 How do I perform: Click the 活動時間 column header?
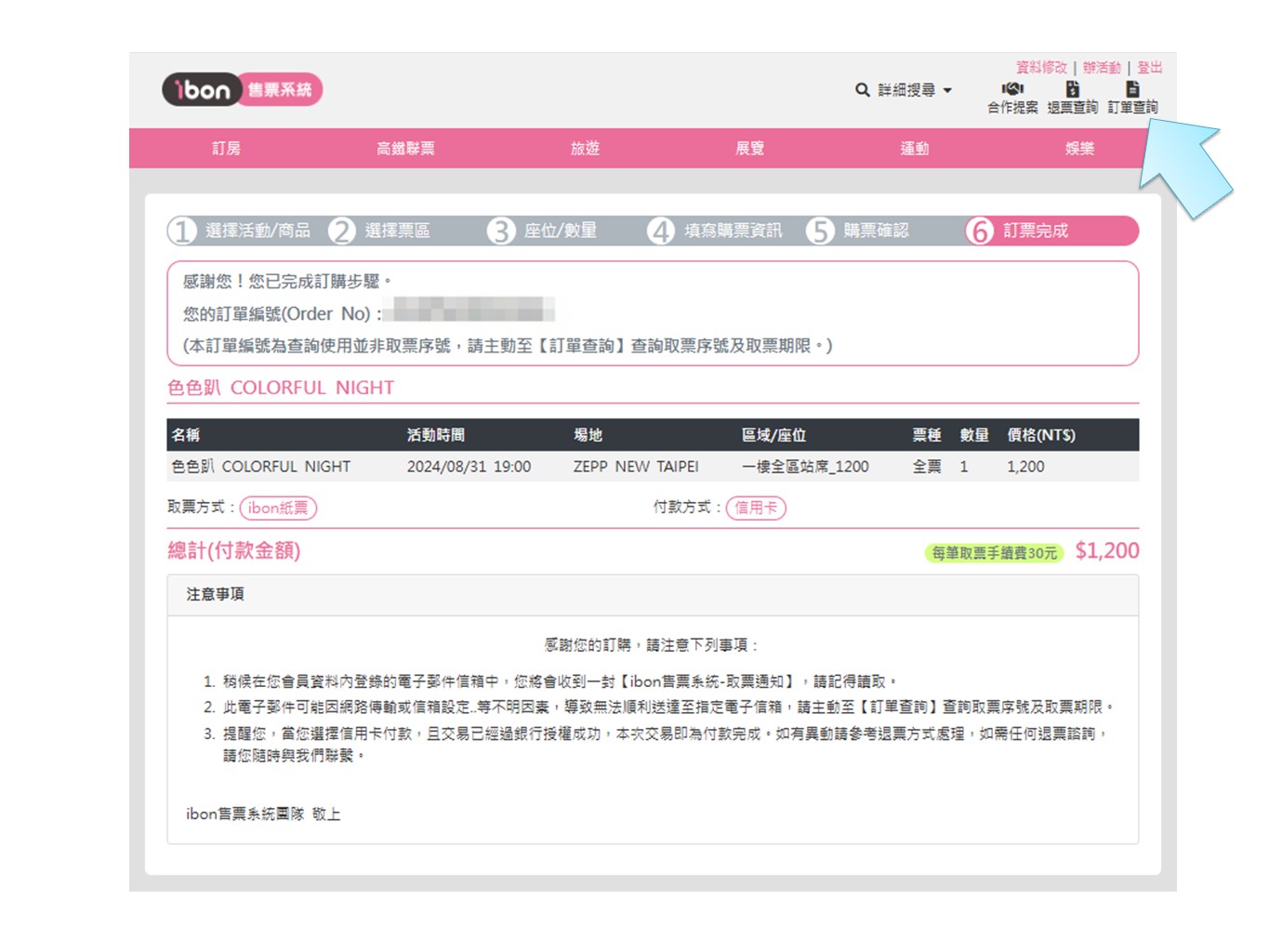pyautogui.click(x=436, y=435)
